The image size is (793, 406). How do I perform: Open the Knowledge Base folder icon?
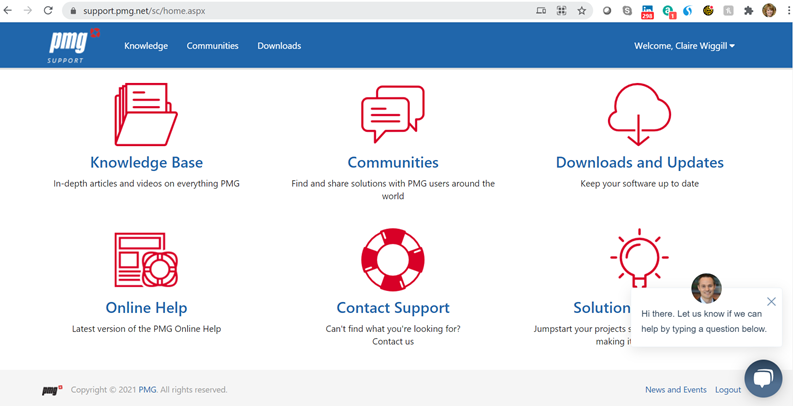click(146, 115)
